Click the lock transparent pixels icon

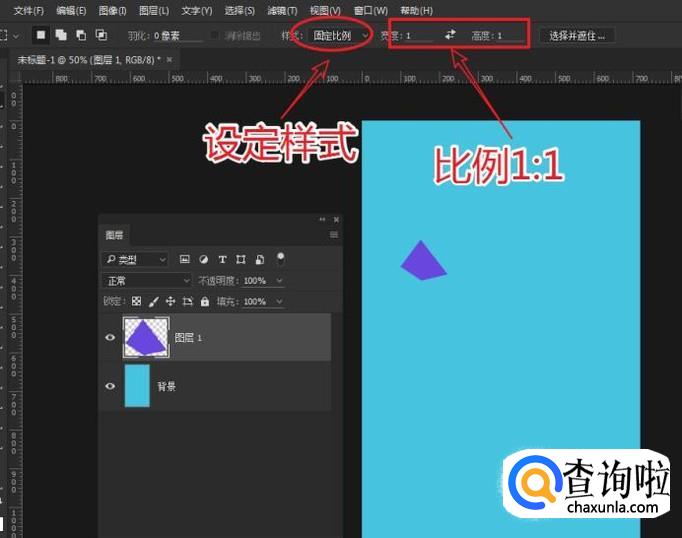click(x=137, y=301)
